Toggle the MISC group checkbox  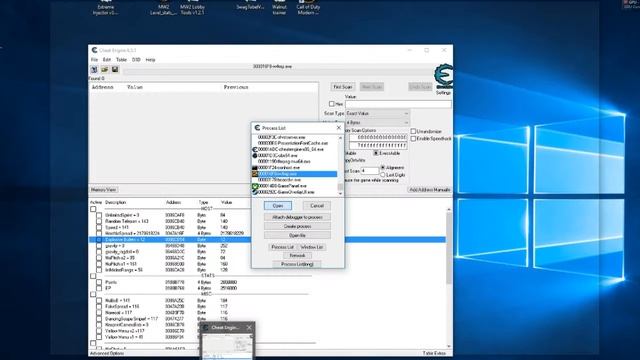[93, 294]
